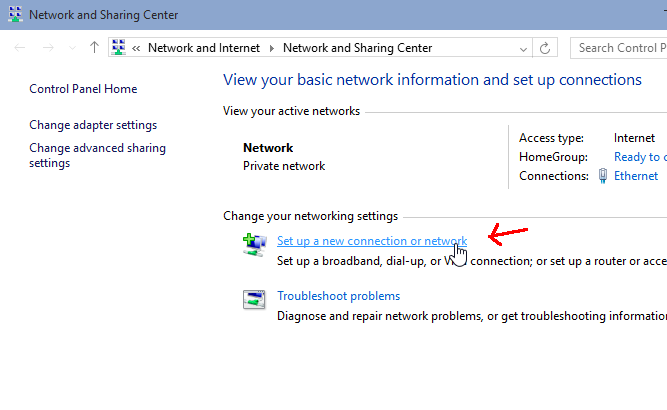Select the Network and Internet breadcrumb
Image resolution: width=667 pixels, height=410 pixels.
tap(204, 48)
